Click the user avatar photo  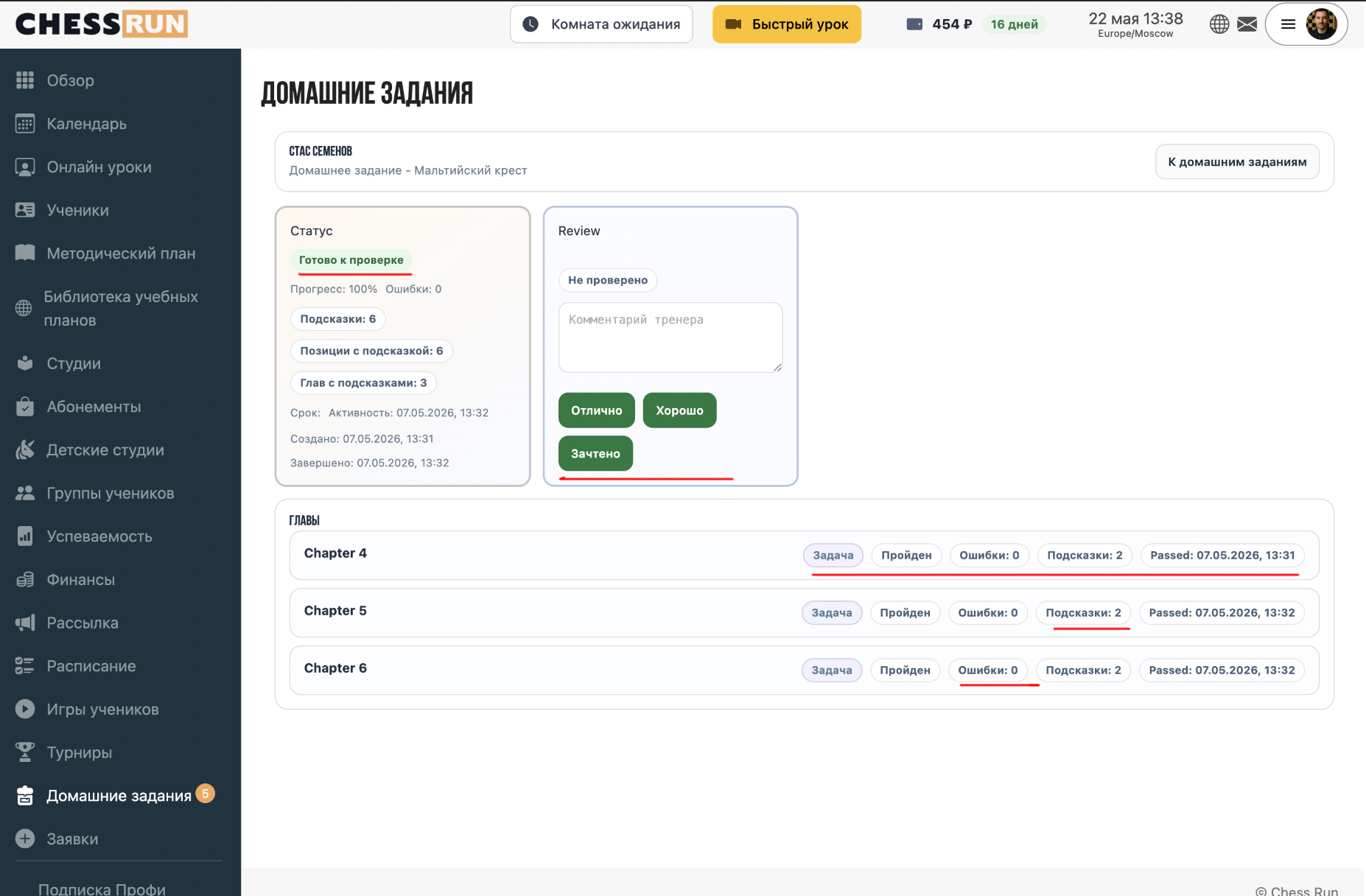coord(1321,24)
